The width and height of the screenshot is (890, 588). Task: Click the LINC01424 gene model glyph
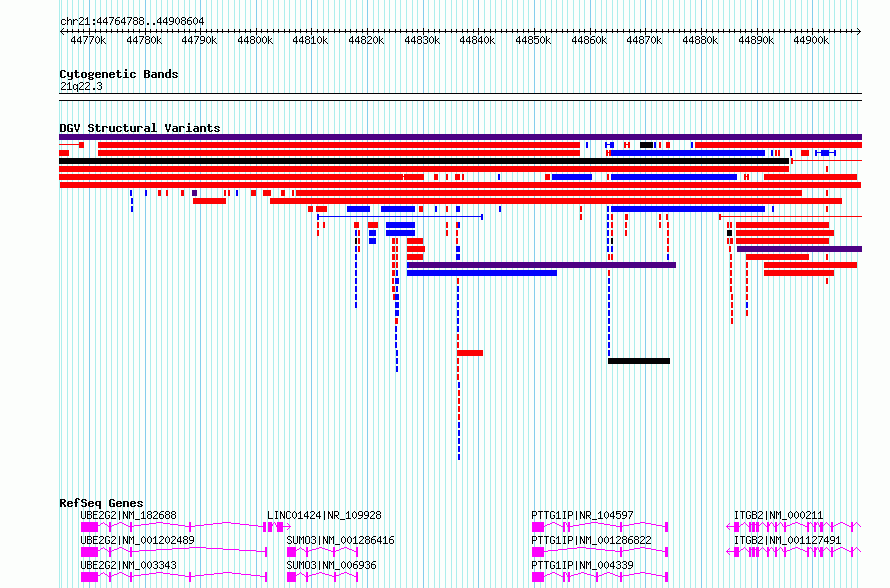coord(278,527)
